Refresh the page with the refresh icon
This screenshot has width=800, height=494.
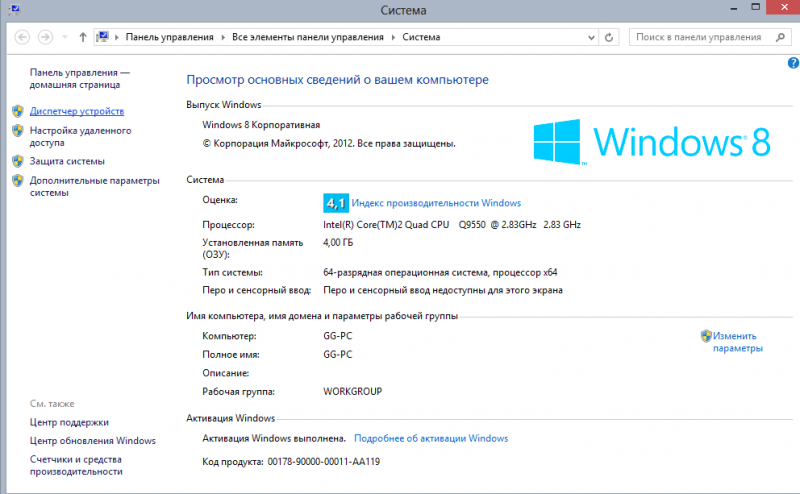point(609,37)
